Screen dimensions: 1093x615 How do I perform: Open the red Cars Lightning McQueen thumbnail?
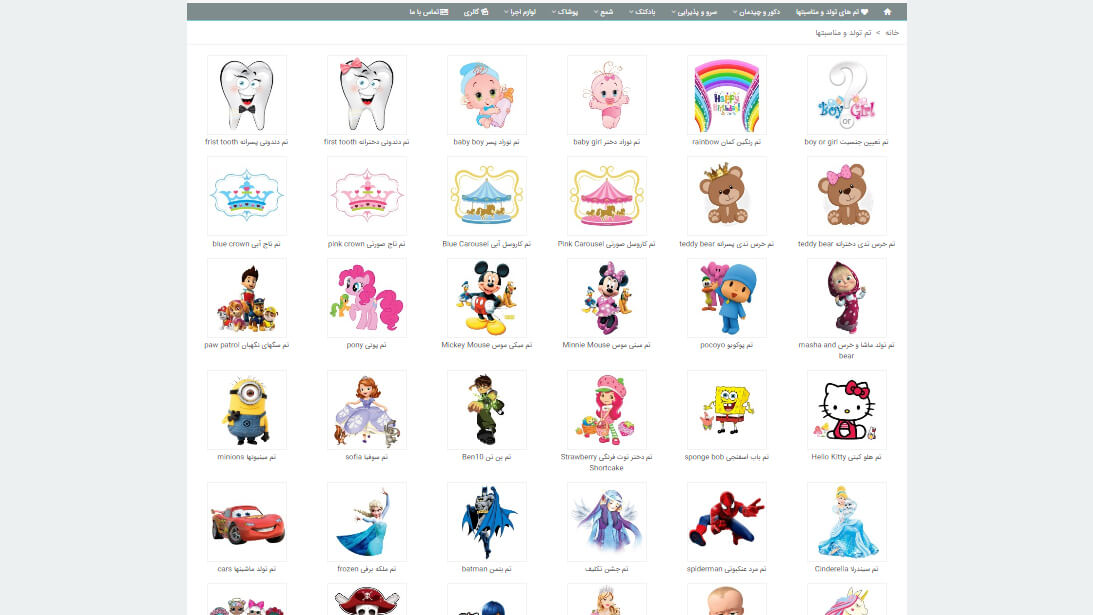tap(247, 522)
